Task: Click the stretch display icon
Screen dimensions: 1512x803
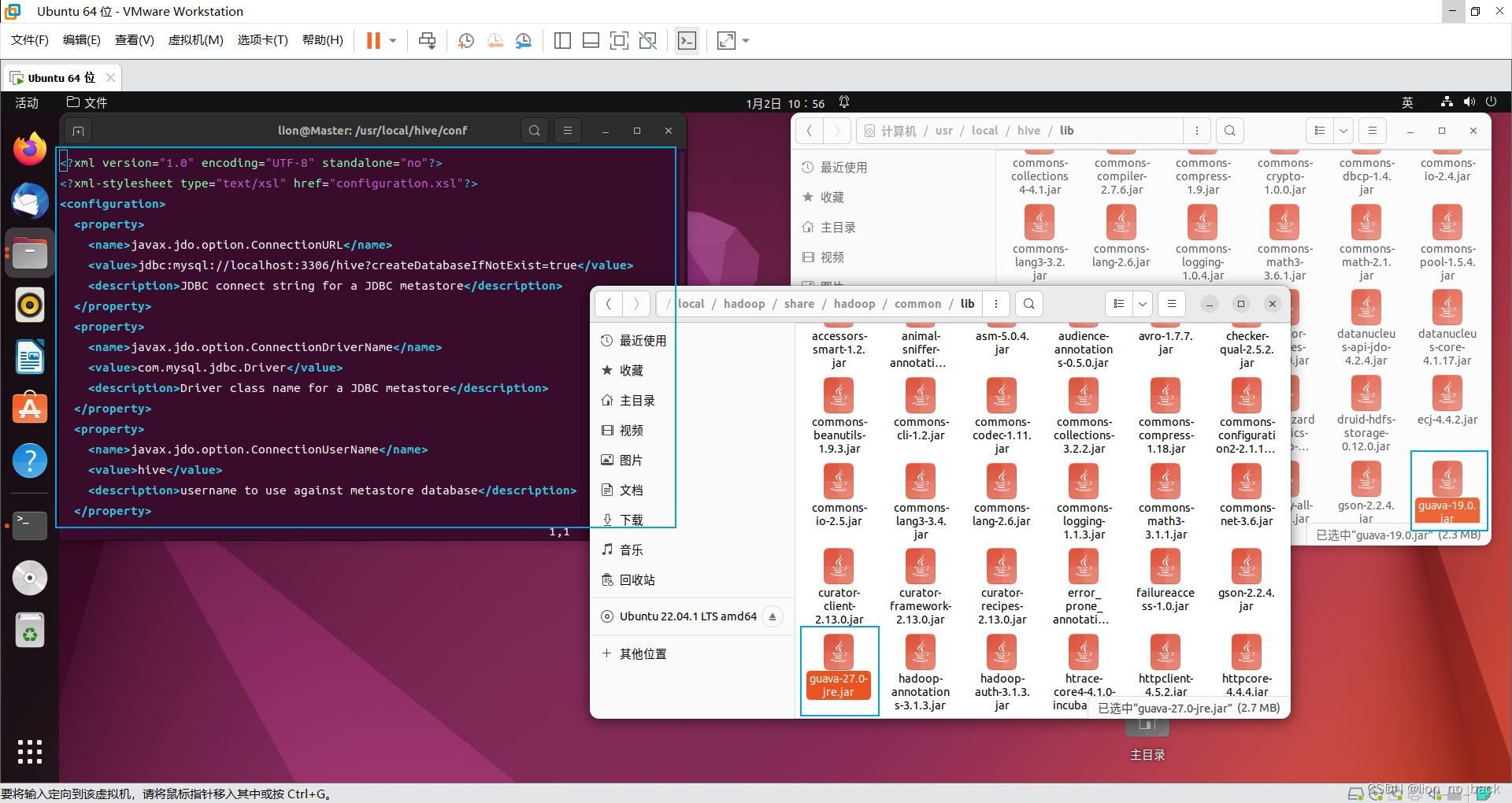Action: [x=726, y=40]
